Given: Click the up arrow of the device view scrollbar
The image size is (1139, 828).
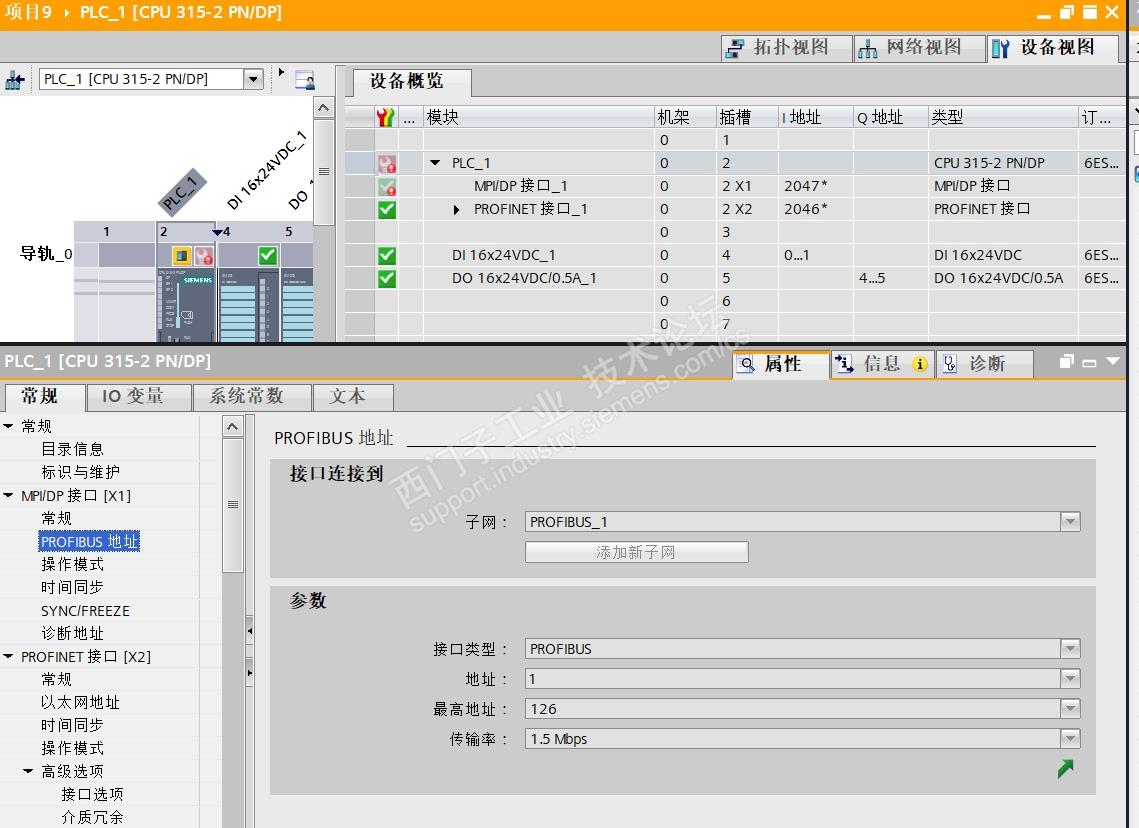Looking at the screenshot, I should [324, 108].
